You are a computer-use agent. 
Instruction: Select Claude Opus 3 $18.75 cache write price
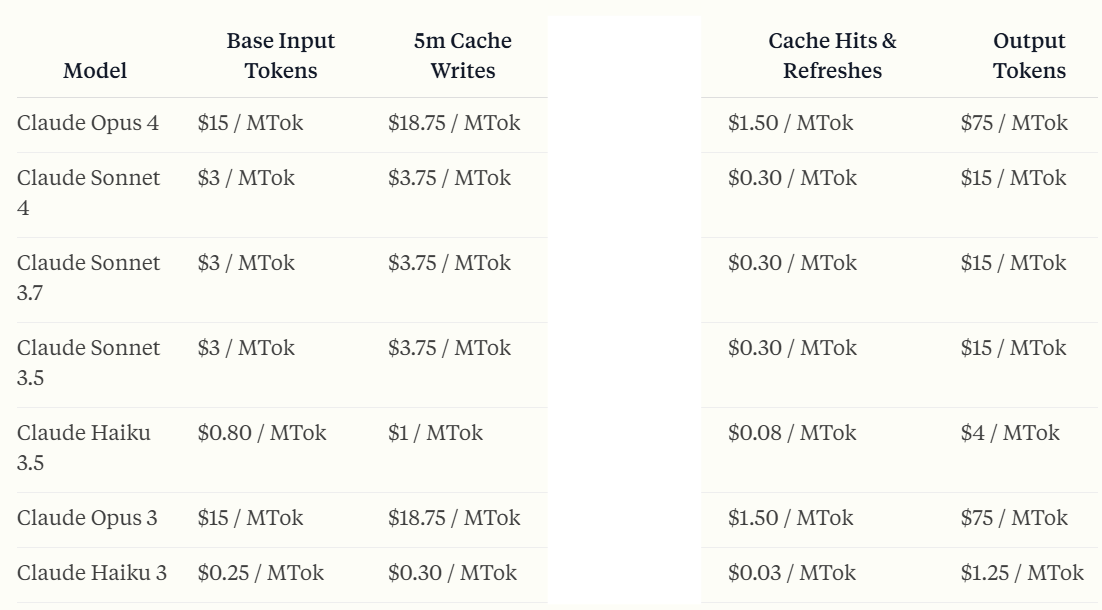(x=454, y=518)
